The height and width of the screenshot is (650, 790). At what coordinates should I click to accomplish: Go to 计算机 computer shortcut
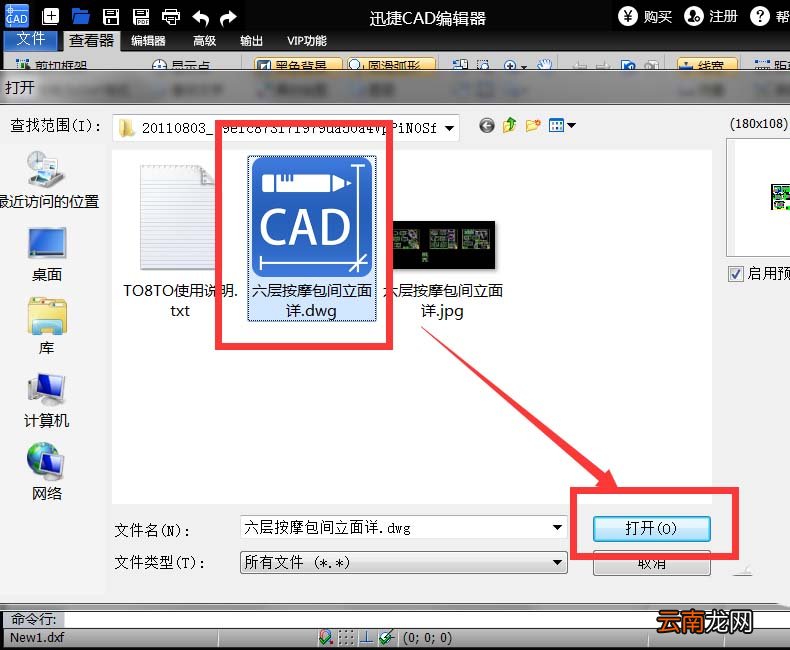pyautogui.click(x=46, y=400)
